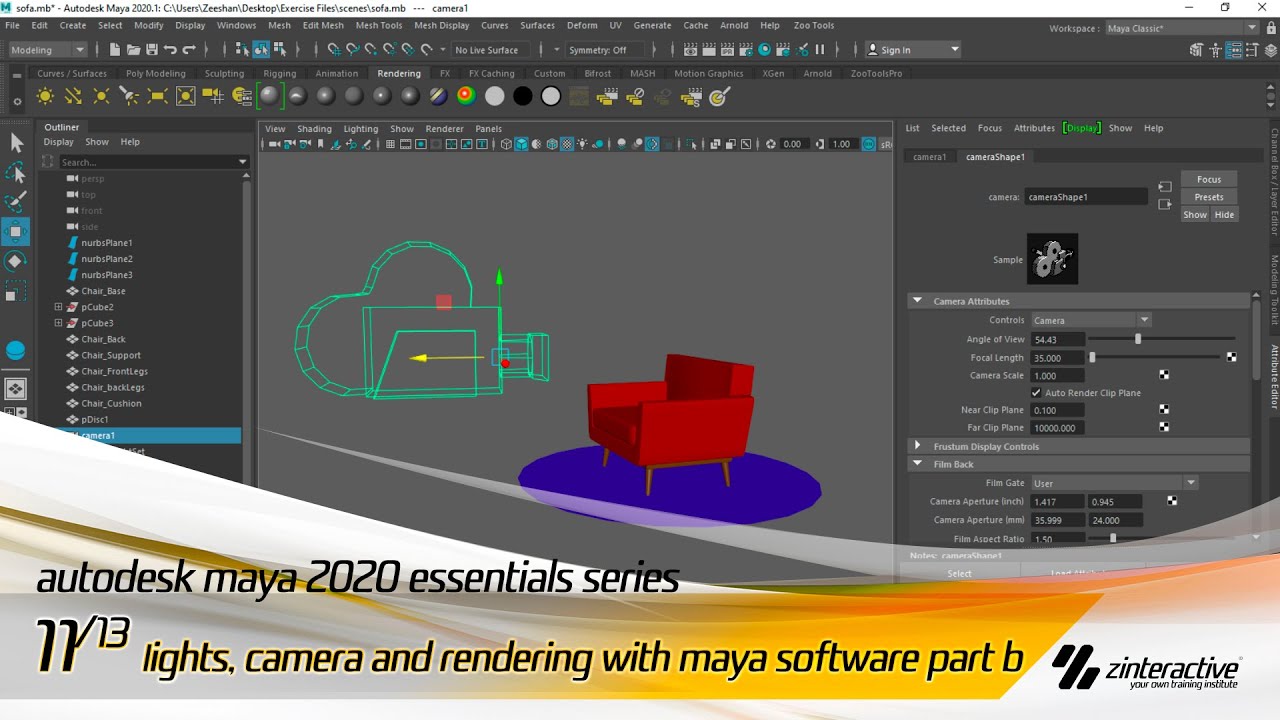Click the ramp shader colorful sphere icon
The width and height of the screenshot is (1280, 720).
(x=466, y=96)
